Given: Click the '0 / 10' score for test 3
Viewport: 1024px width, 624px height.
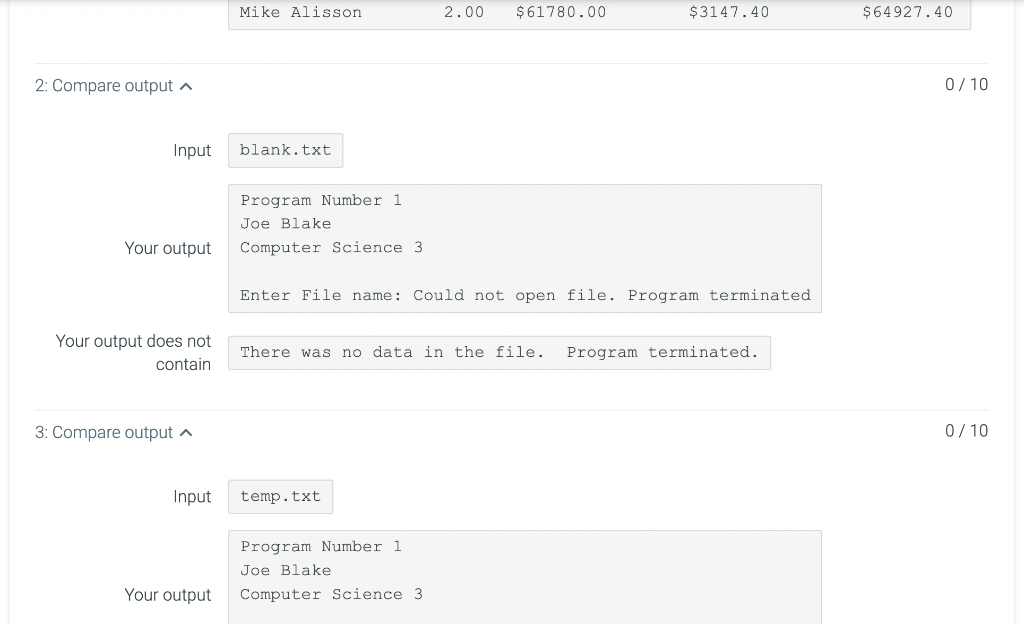Looking at the screenshot, I should (x=966, y=431).
